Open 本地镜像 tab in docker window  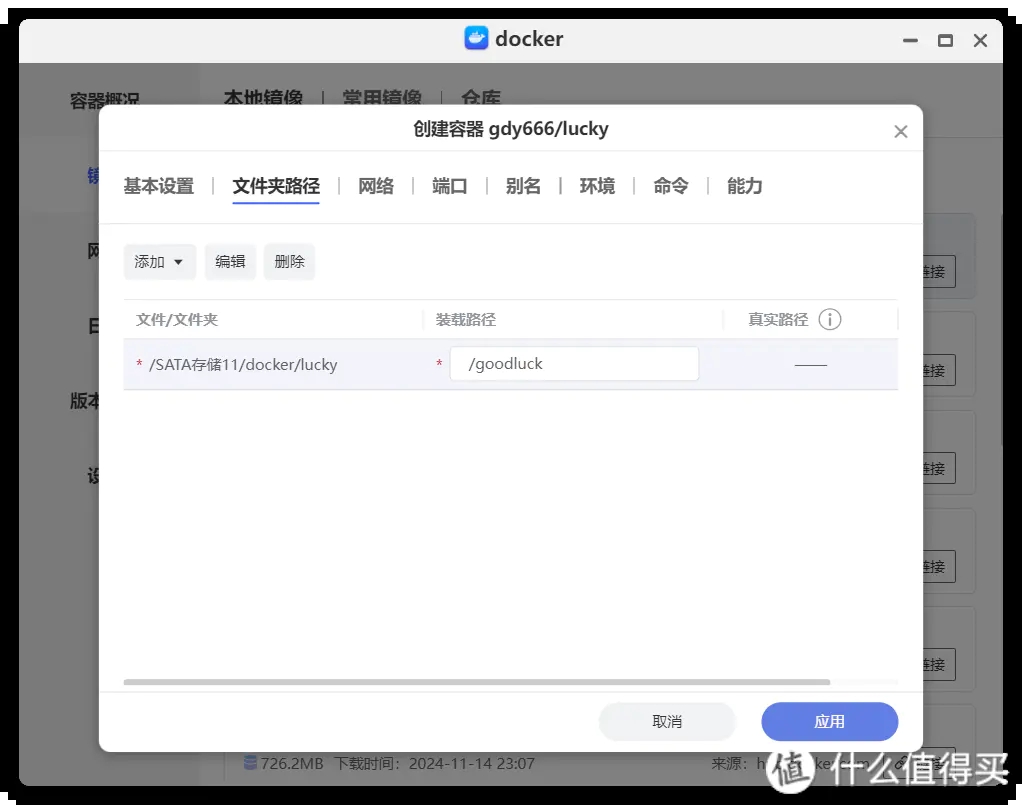click(263, 97)
